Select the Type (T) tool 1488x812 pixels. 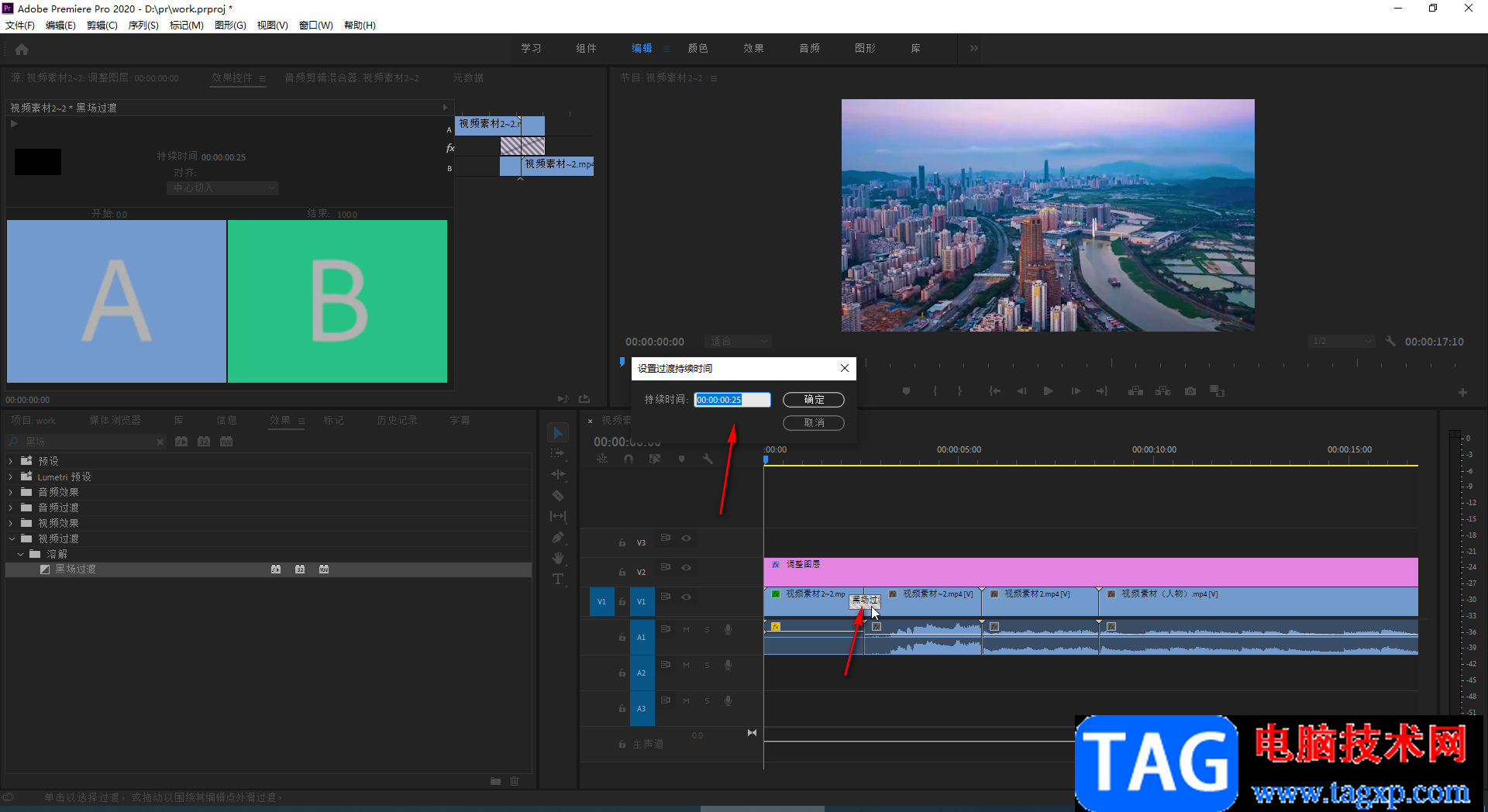[x=558, y=580]
